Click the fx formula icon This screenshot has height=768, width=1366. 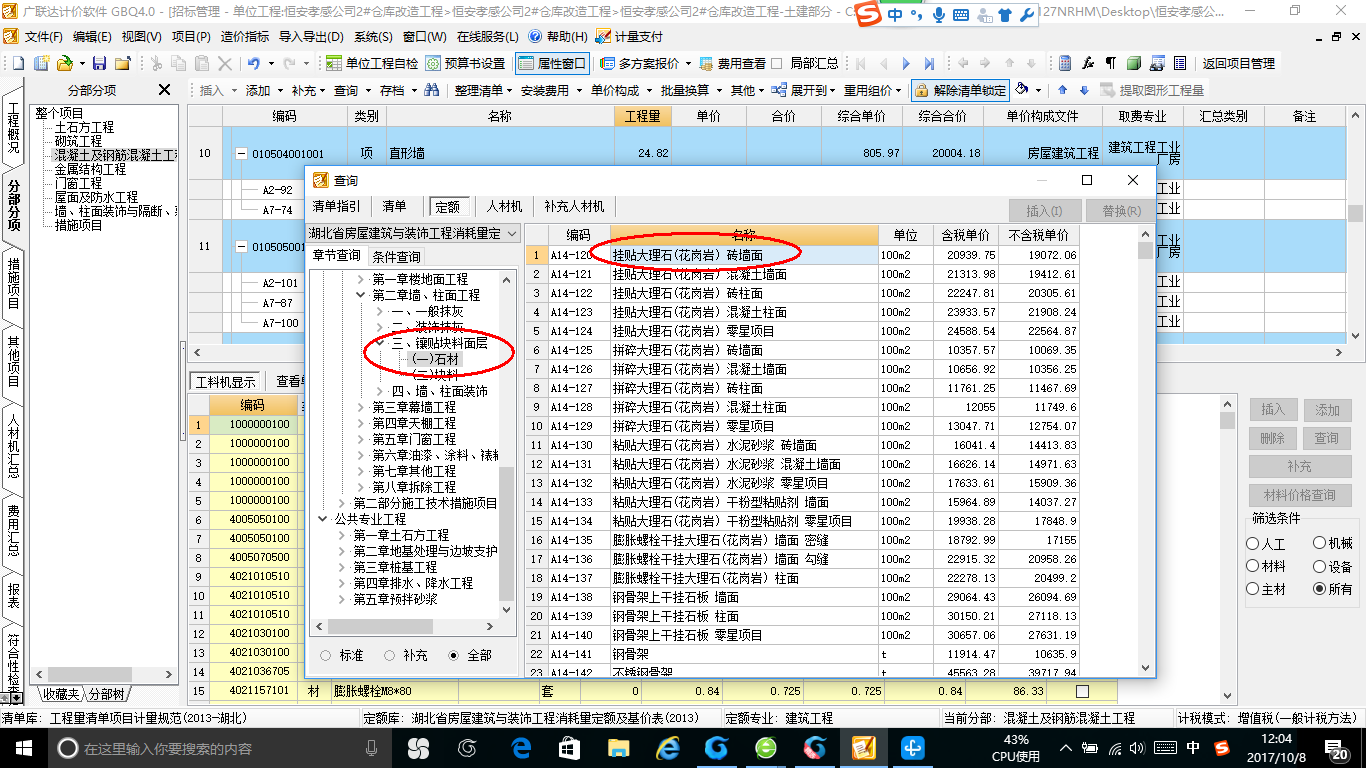(1088, 63)
